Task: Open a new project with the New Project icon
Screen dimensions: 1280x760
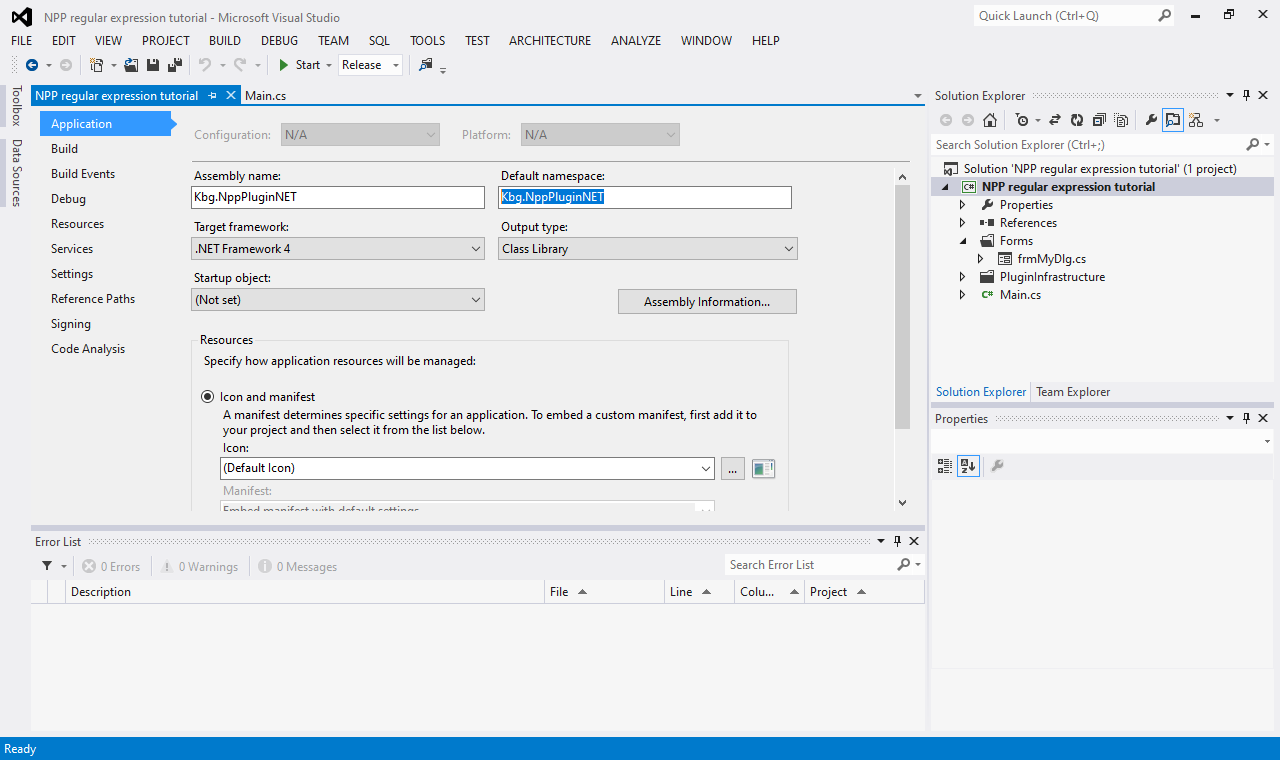Action: click(97, 64)
